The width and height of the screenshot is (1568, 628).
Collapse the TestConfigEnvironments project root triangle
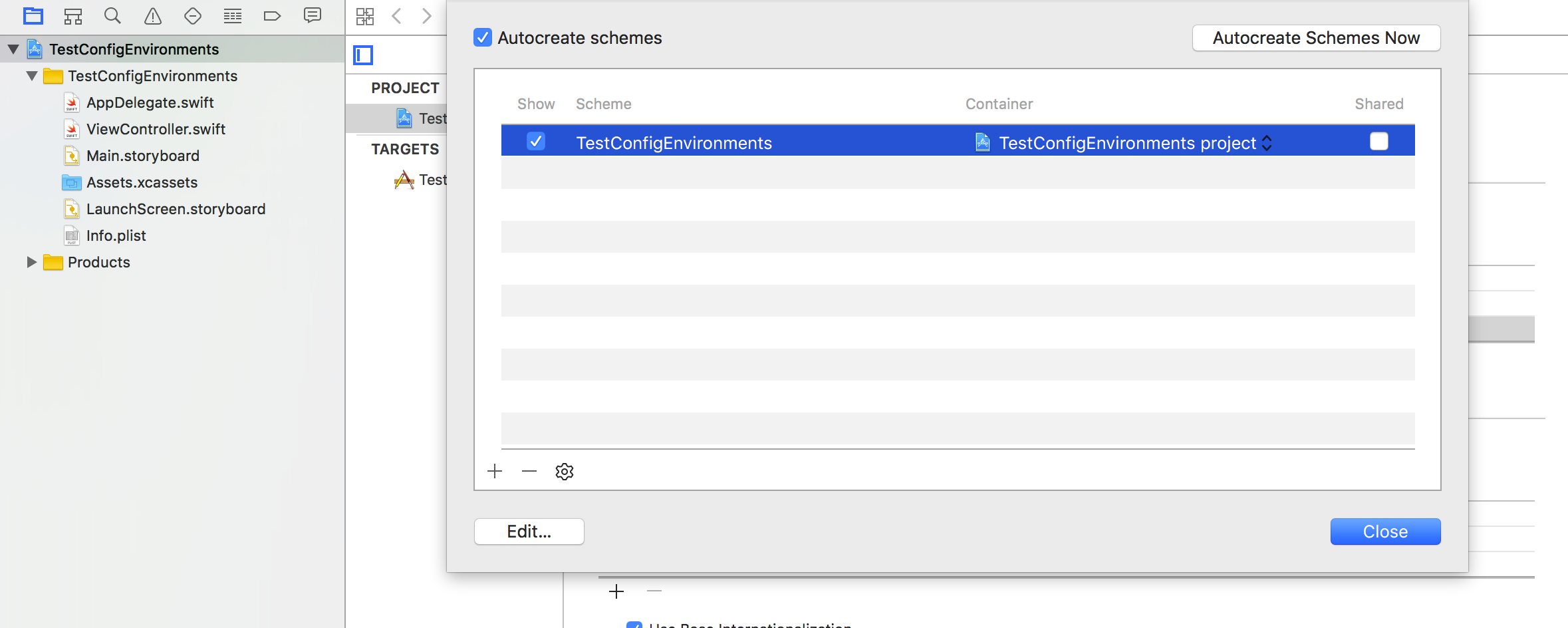coord(13,49)
